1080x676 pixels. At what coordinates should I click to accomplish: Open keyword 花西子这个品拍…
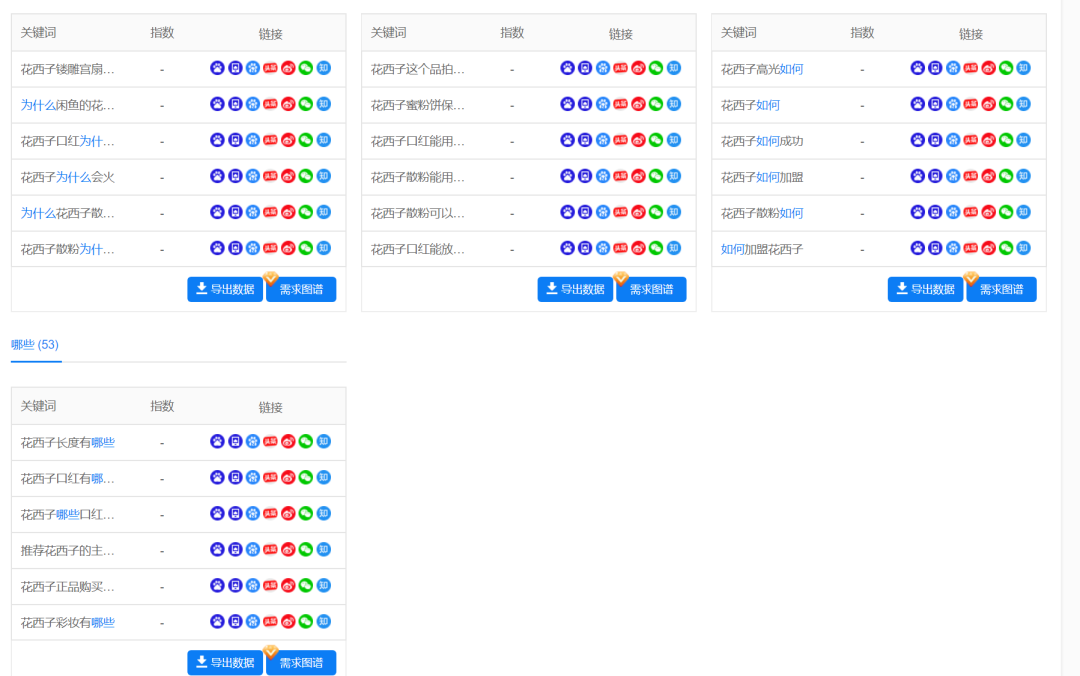click(x=417, y=70)
